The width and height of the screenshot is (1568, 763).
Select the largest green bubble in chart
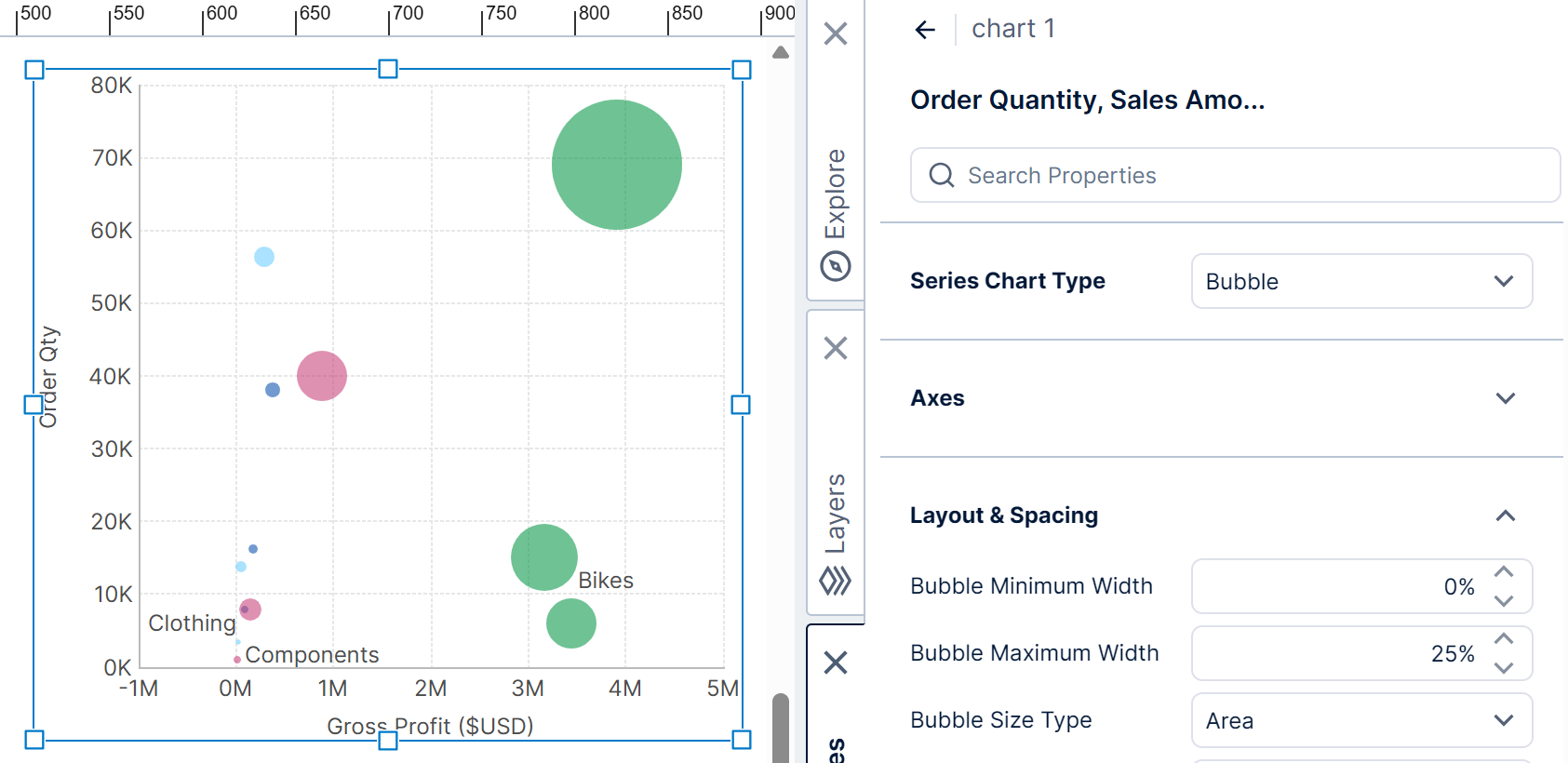[x=616, y=165]
